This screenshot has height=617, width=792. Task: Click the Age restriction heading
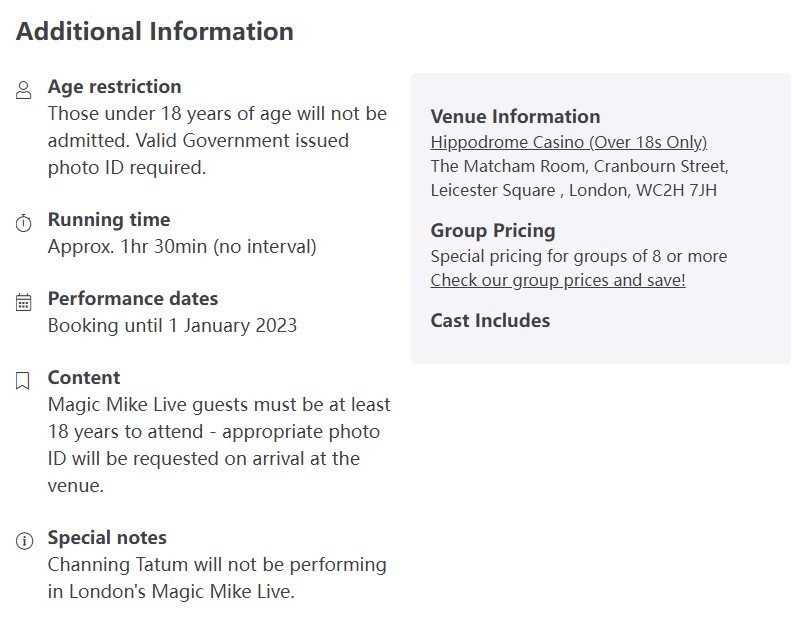pos(115,87)
